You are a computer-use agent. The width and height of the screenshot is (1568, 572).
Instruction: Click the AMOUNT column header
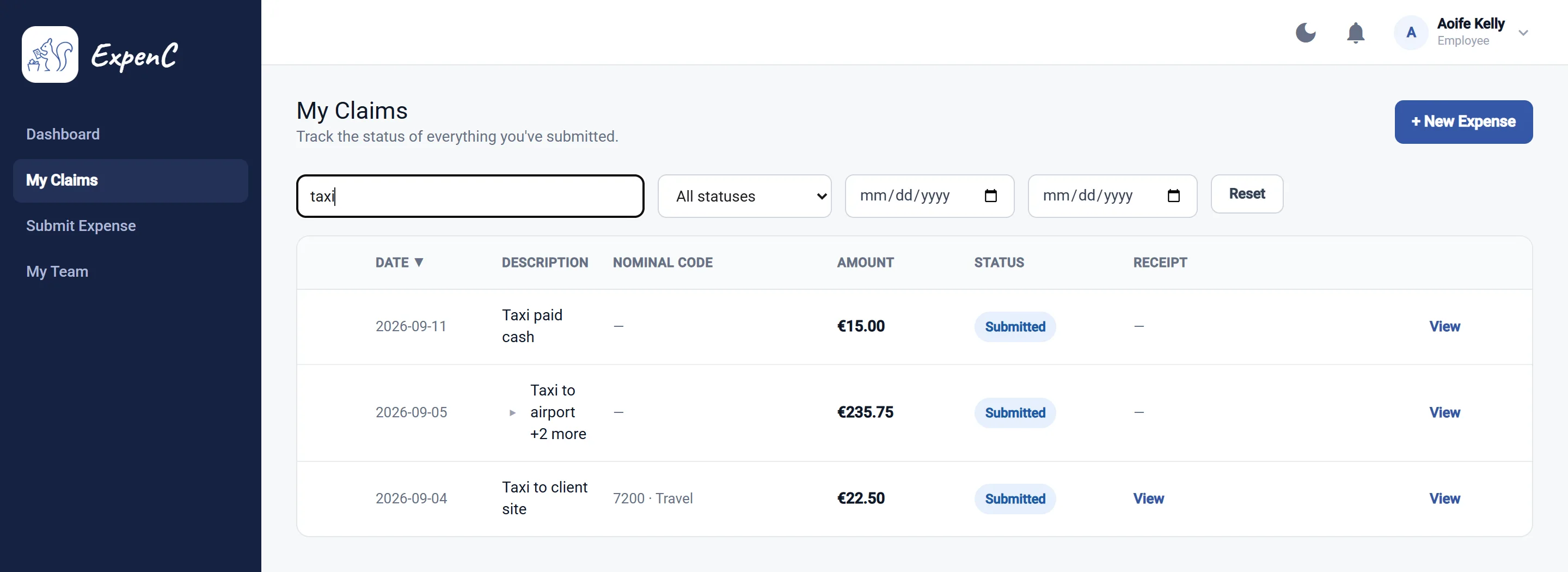coord(865,263)
